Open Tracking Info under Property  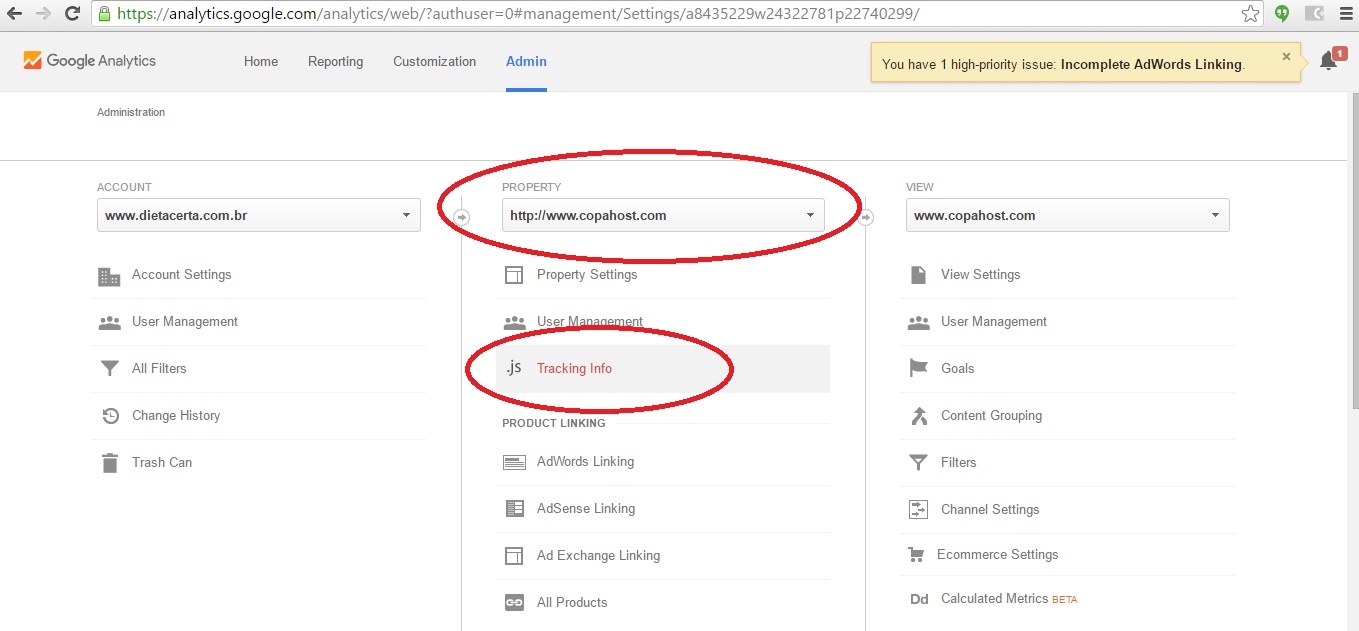pos(574,368)
